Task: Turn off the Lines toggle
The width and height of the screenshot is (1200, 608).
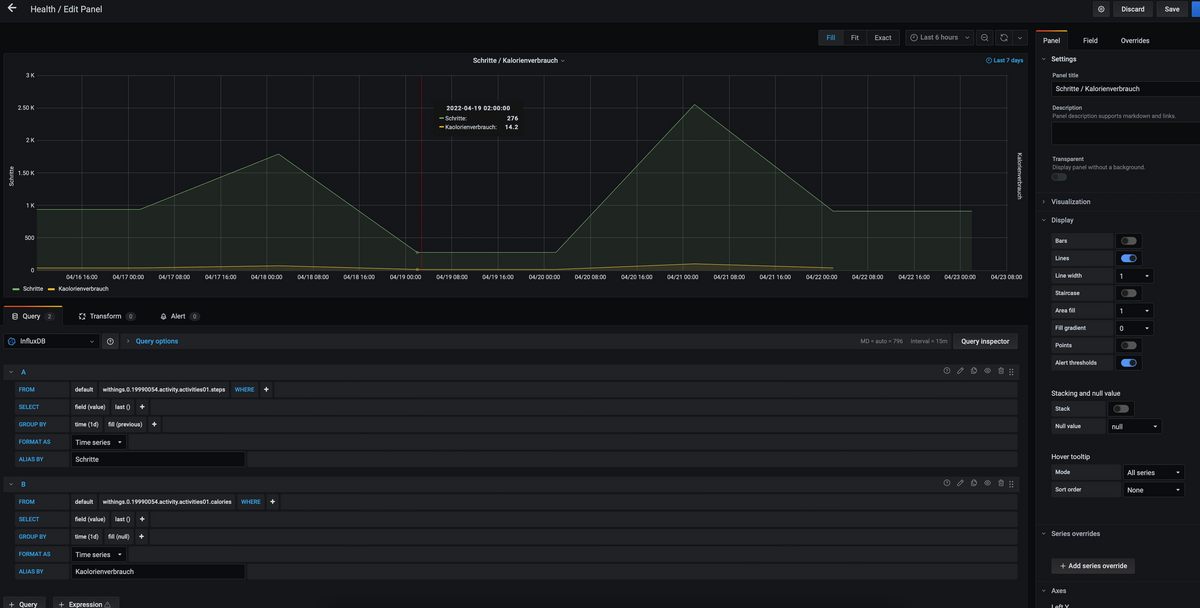Action: (1128, 258)
